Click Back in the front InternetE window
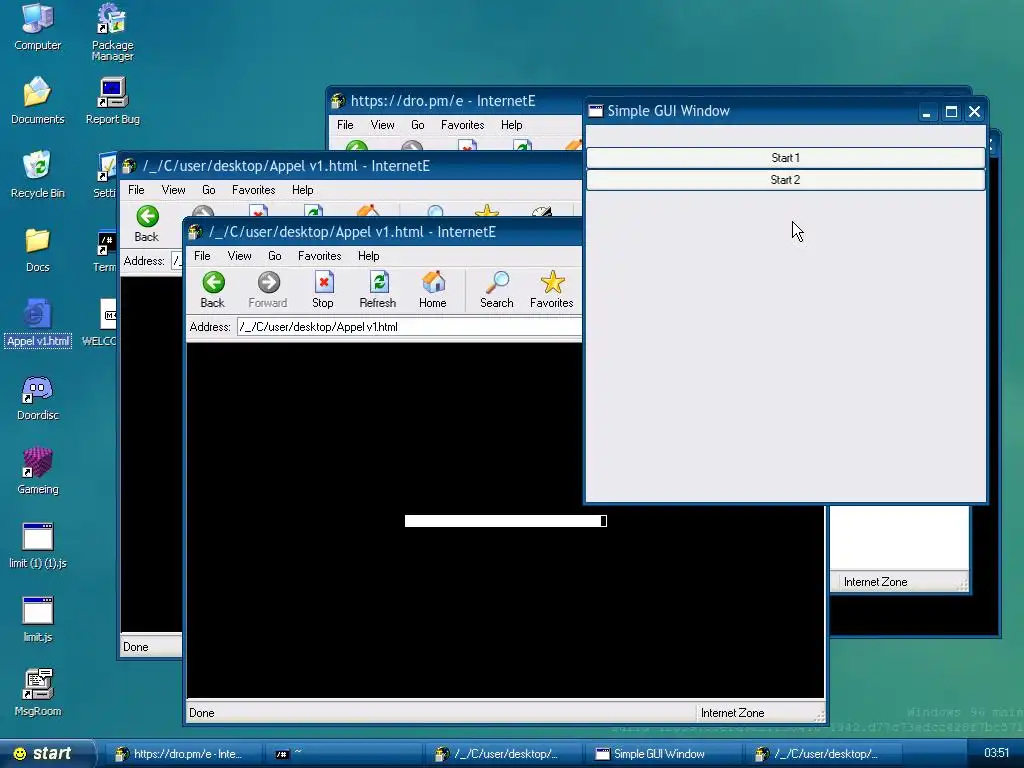This screenshot has height=768, width=1024. click(212, 289)
